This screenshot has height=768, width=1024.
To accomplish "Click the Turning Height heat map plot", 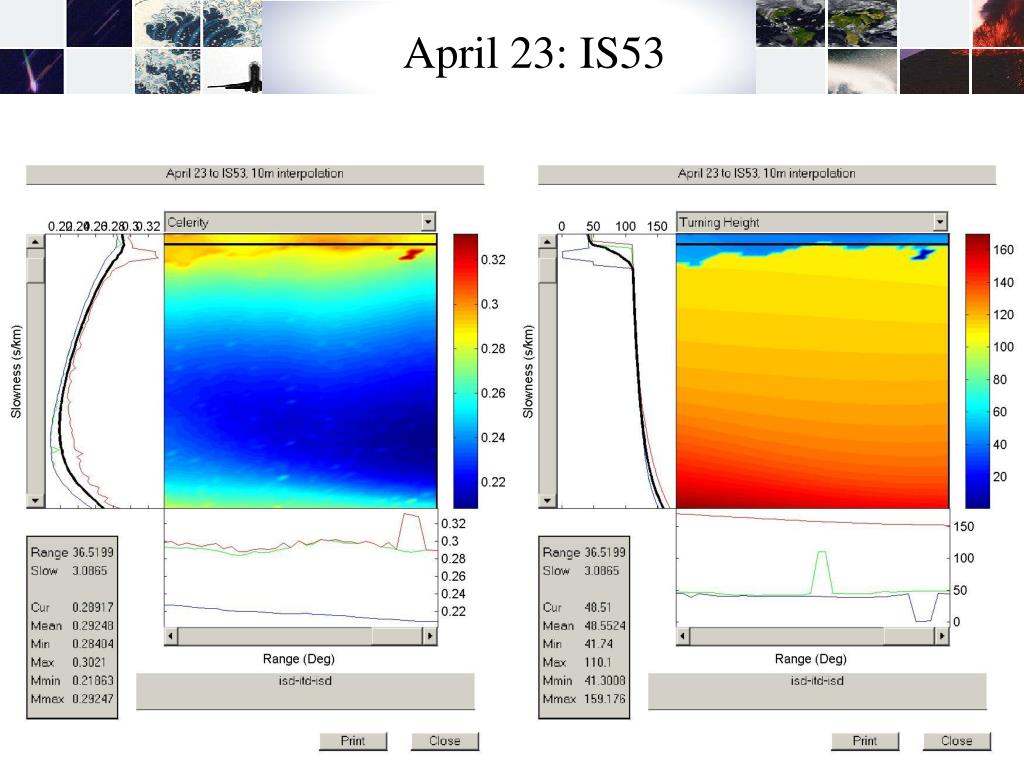I will point(812,371).
